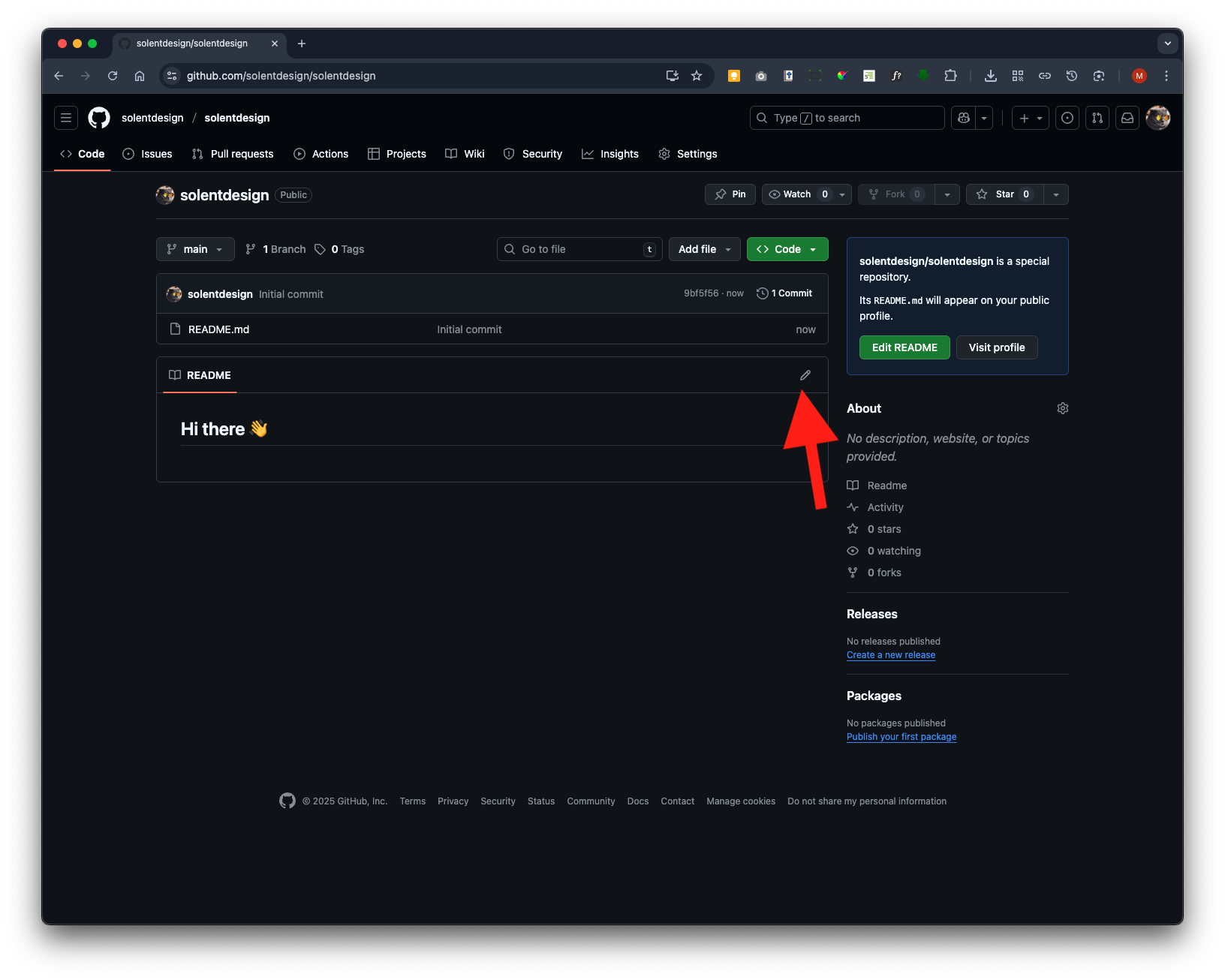Pin the repository to profile
This screenshot has width=1225, height=980.
click(x=730, y=194)
